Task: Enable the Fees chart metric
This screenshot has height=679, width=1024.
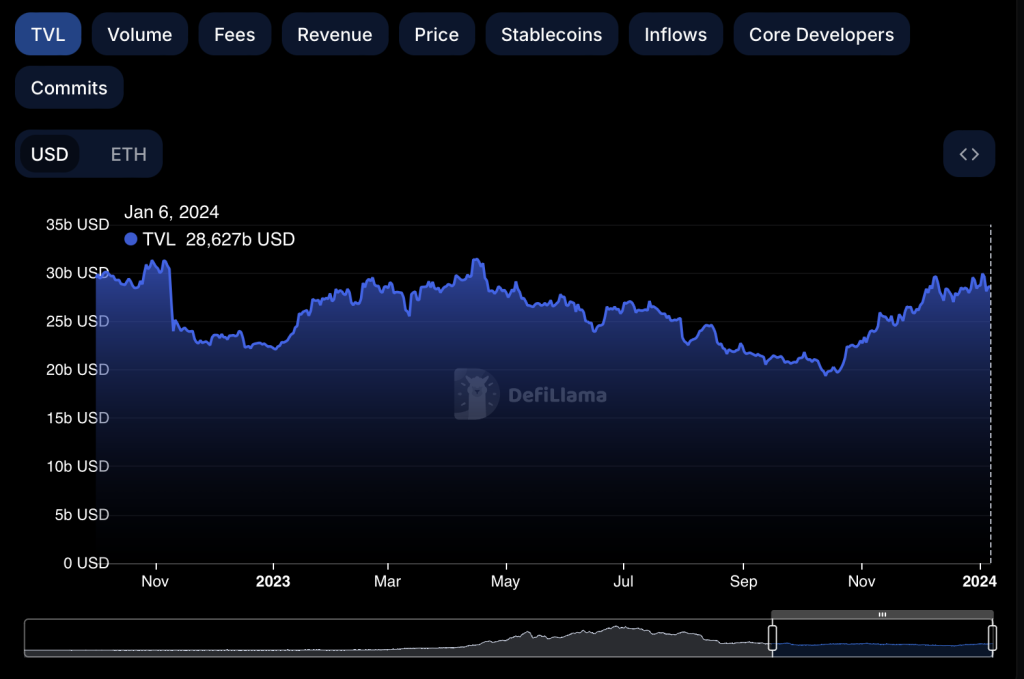Action: (x=234, y=34)
